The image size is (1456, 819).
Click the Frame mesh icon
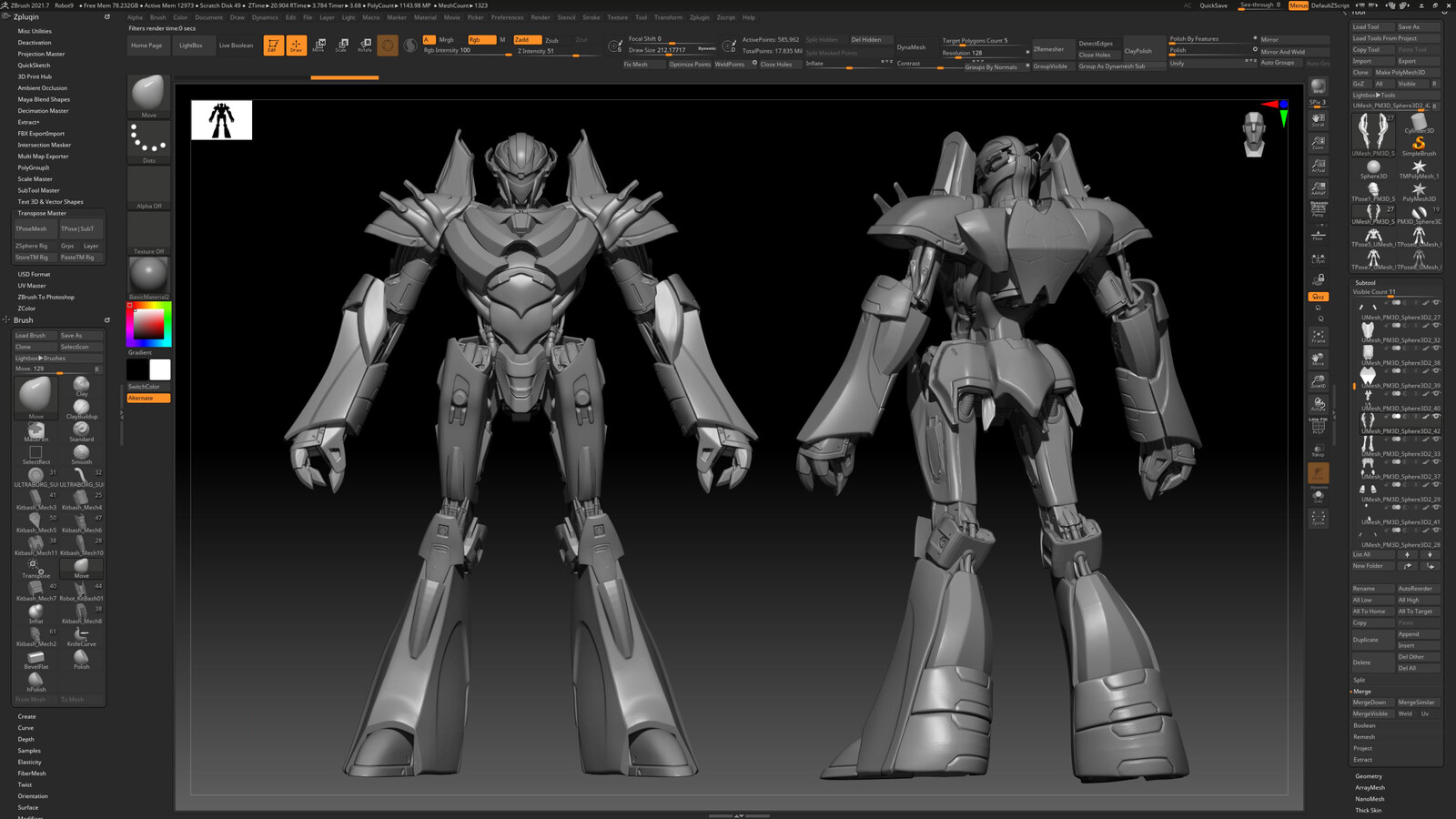click(1318, 337)
